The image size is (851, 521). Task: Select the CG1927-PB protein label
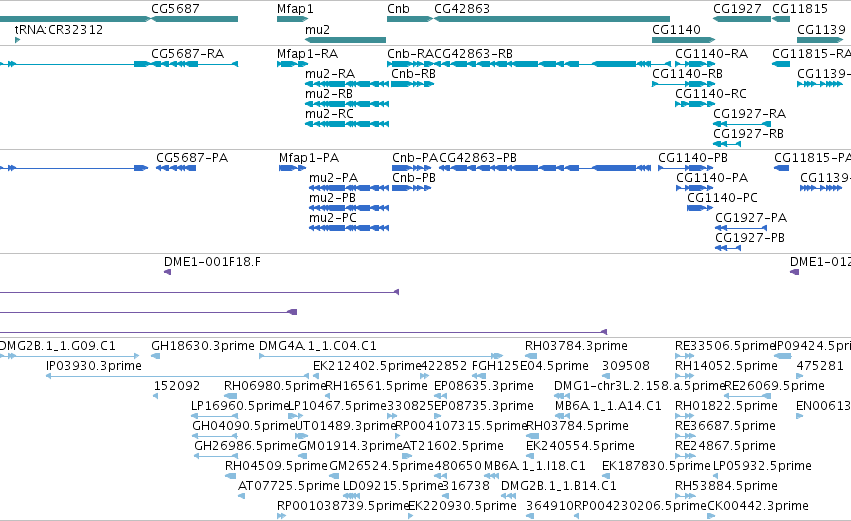coord(750,238)
